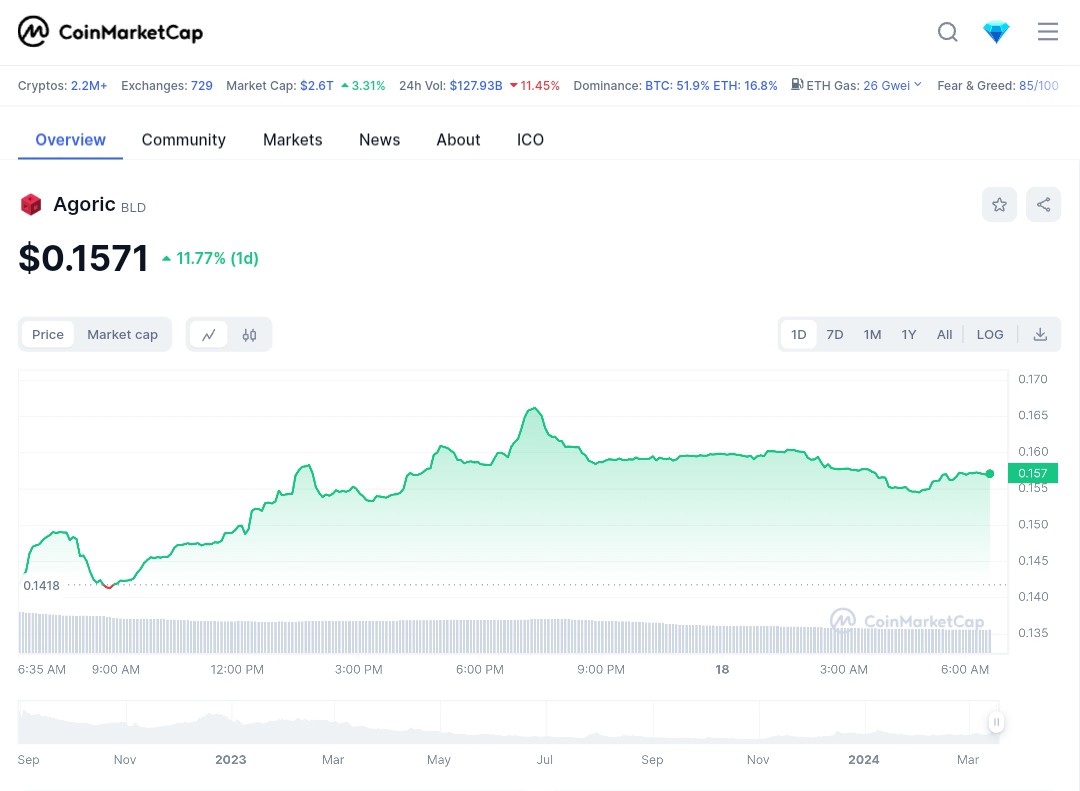The width and height of the screenshot is (1080, 791).
Task: Open the Overview tab
Action: 70,140
